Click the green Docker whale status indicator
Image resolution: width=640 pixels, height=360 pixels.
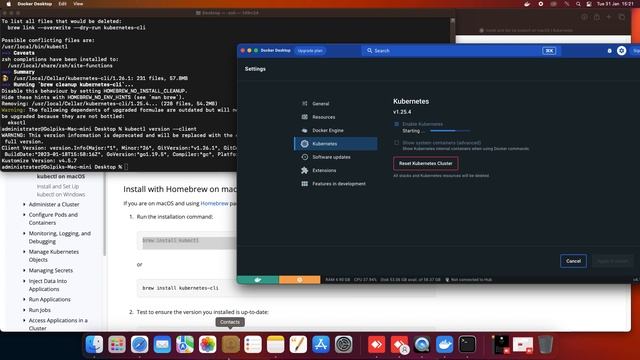(258, 280)
